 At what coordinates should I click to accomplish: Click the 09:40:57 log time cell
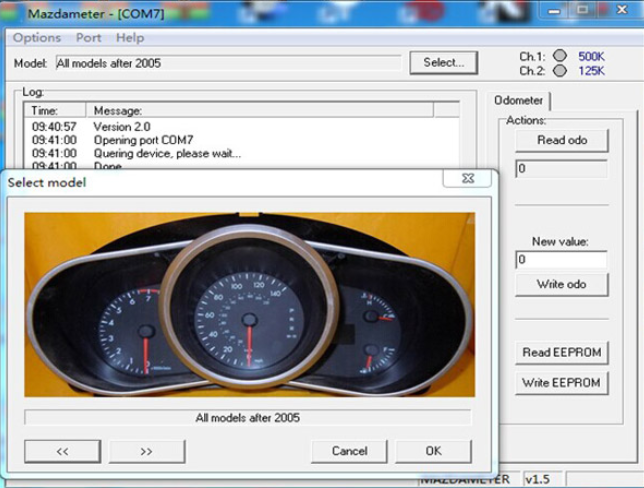point(54,127)
